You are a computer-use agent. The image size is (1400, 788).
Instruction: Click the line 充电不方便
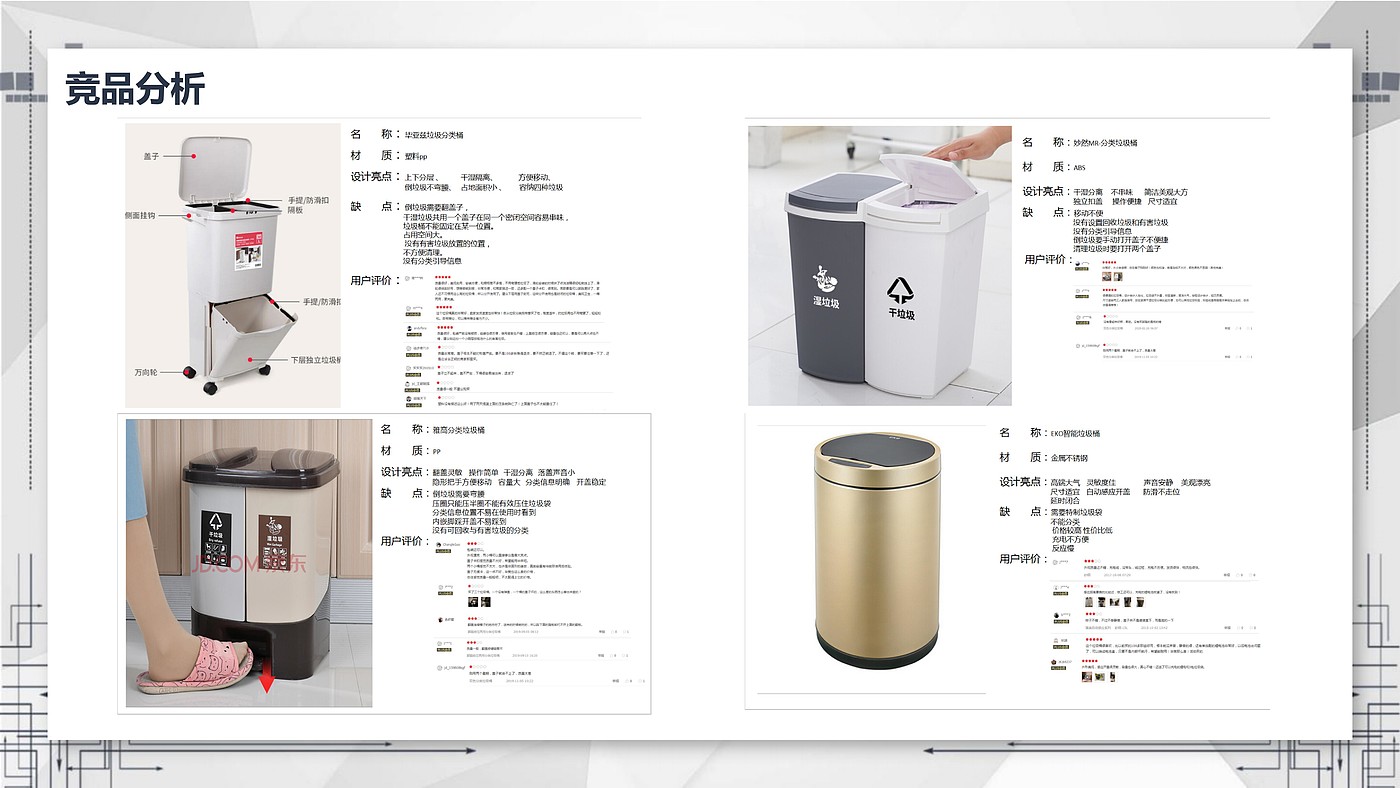click(1070, 539)
